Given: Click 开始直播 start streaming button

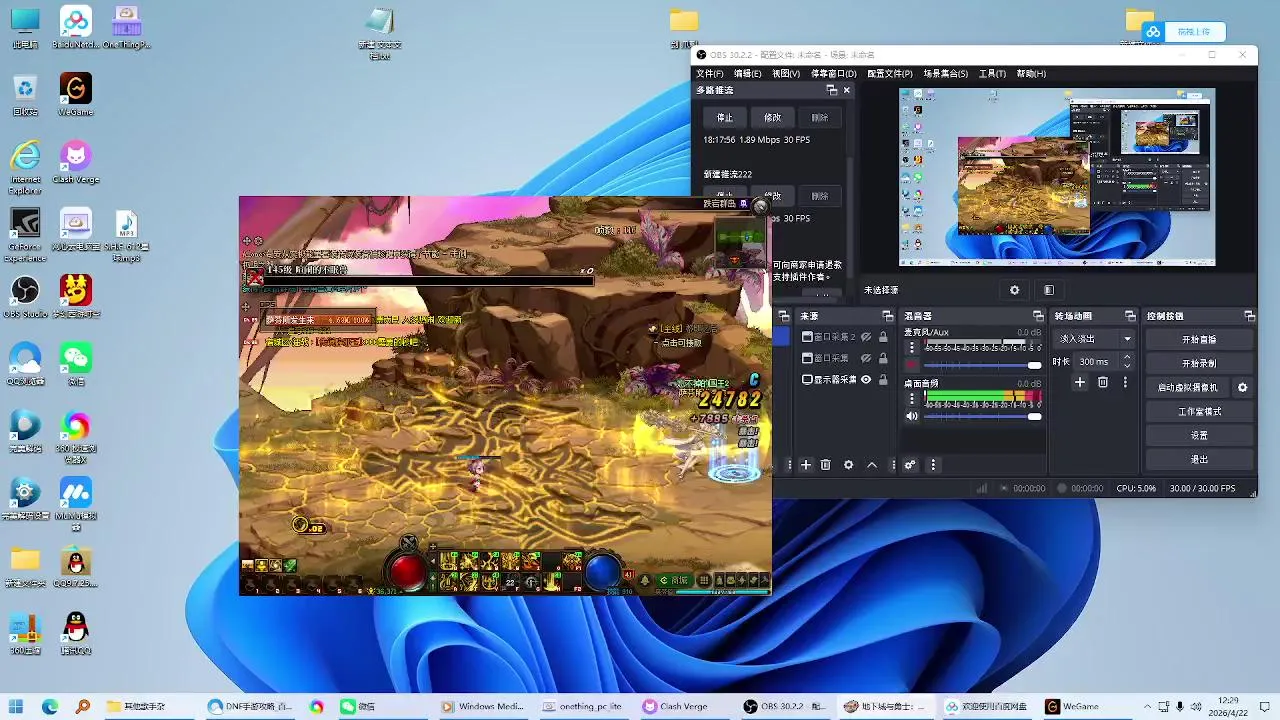Looking at the screenshot, I should 1199,340.
